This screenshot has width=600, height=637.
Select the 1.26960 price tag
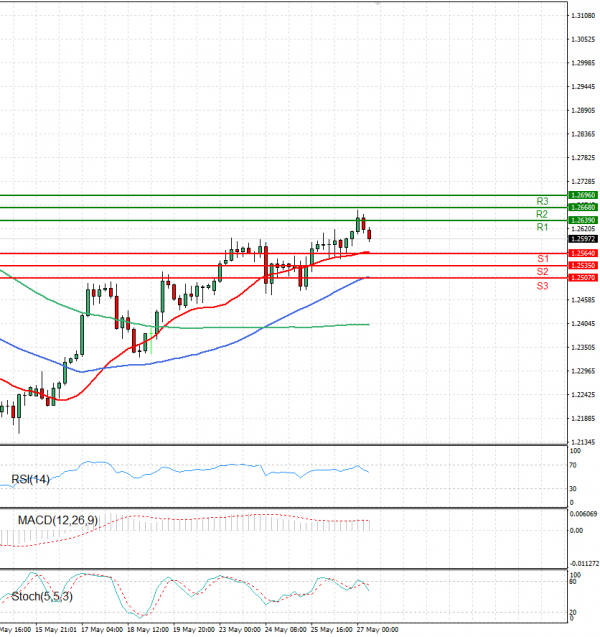coord(583,195)
